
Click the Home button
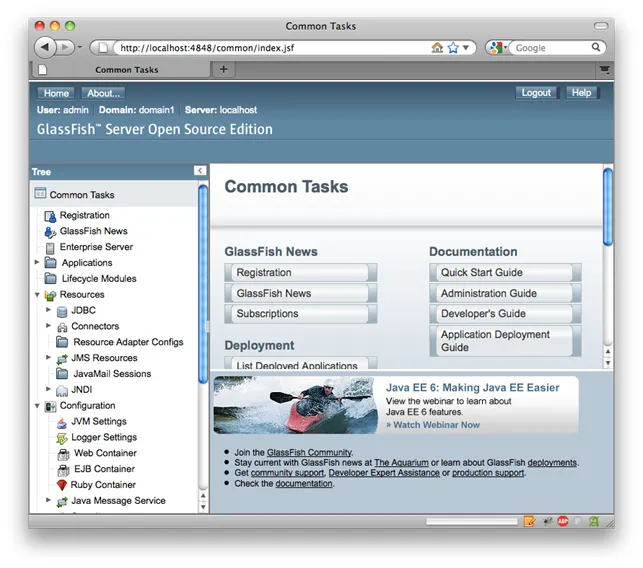(56, 93)
